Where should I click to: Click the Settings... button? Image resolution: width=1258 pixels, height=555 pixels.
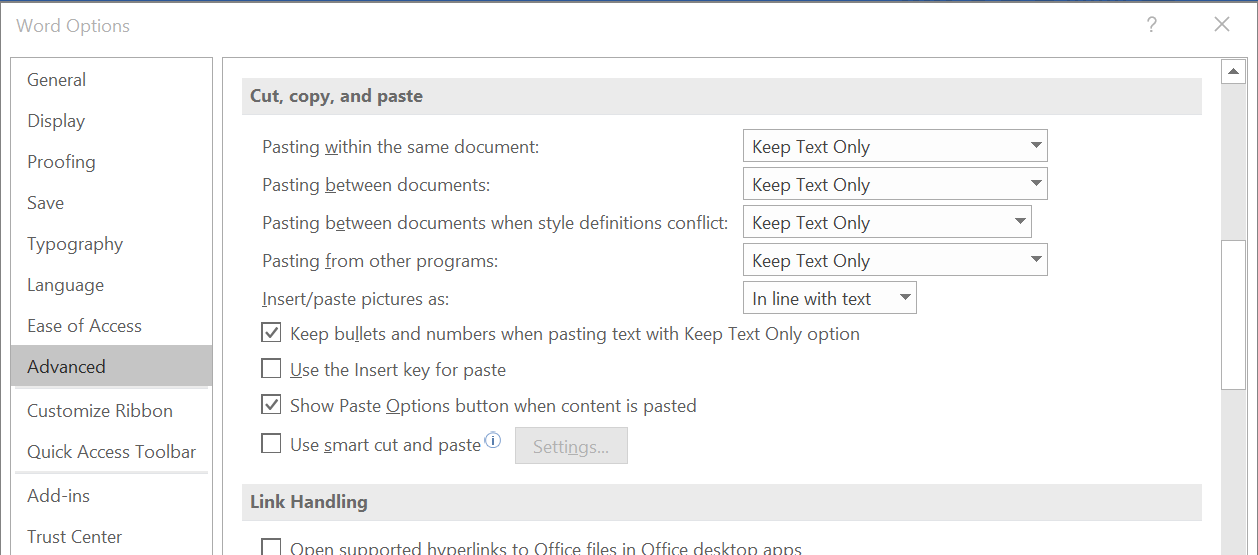(571, 446)
